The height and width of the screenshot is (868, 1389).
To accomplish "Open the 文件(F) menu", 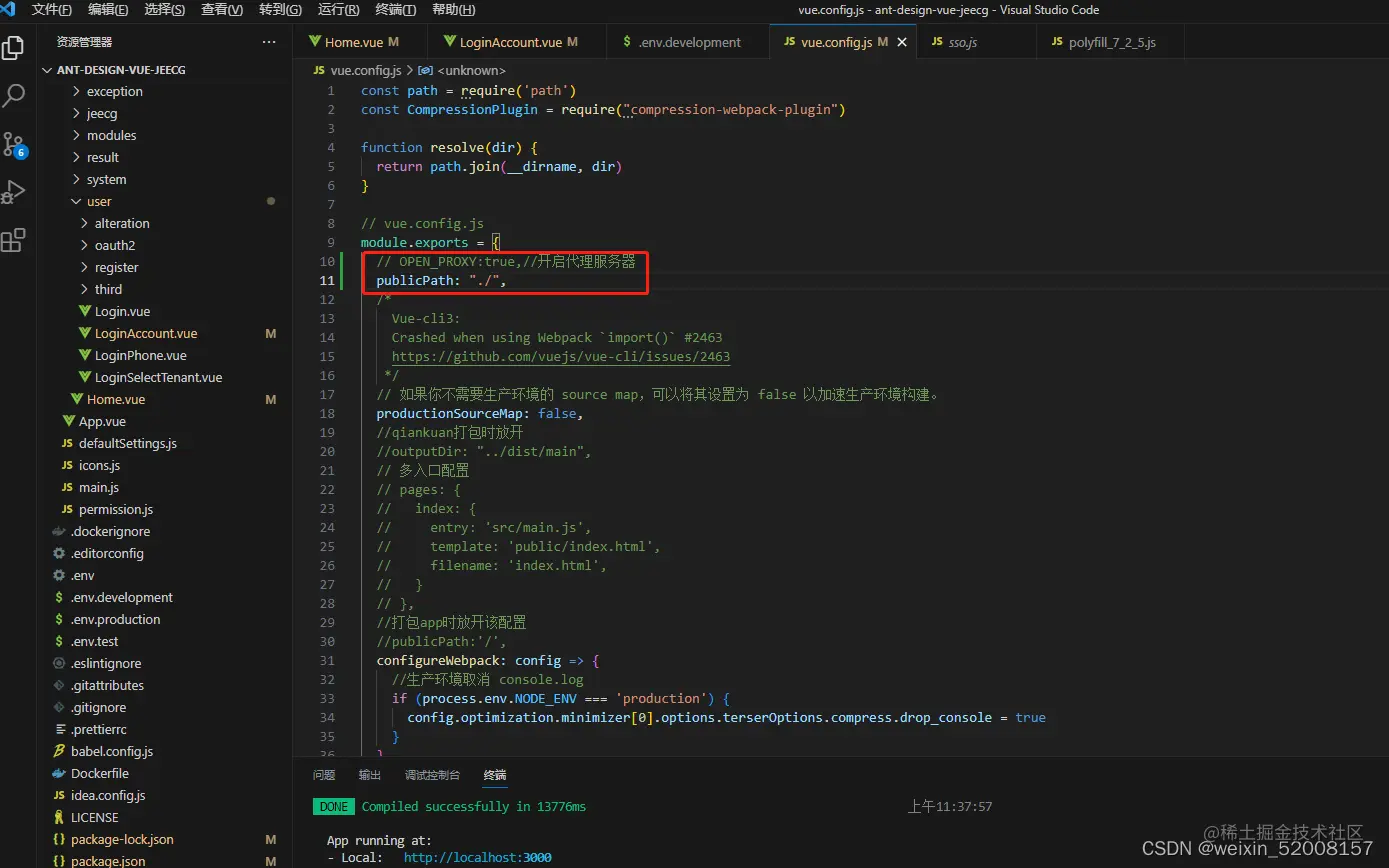I will tap(52, 10).
